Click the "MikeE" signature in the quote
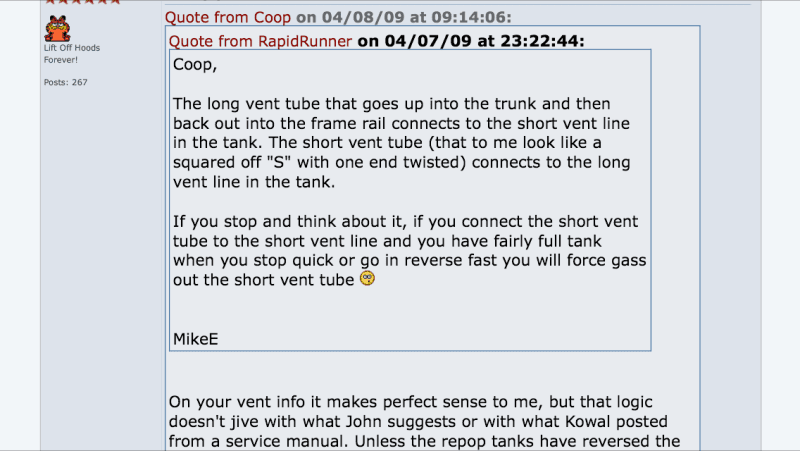This screenshot has height=451, width=800. coord(196,338)
